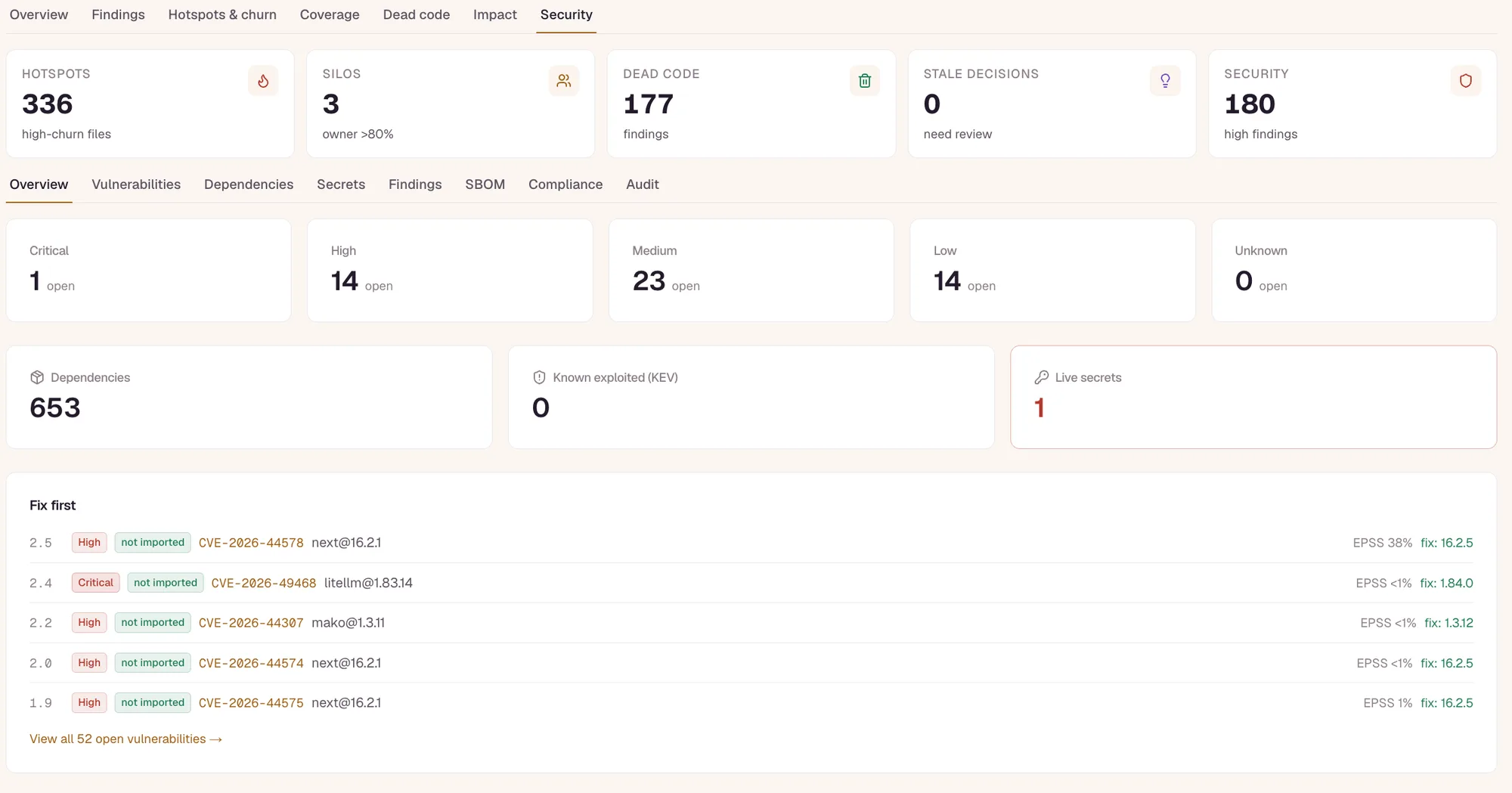Switch to Hotspots & churn tab

click(x=222, y=14)
